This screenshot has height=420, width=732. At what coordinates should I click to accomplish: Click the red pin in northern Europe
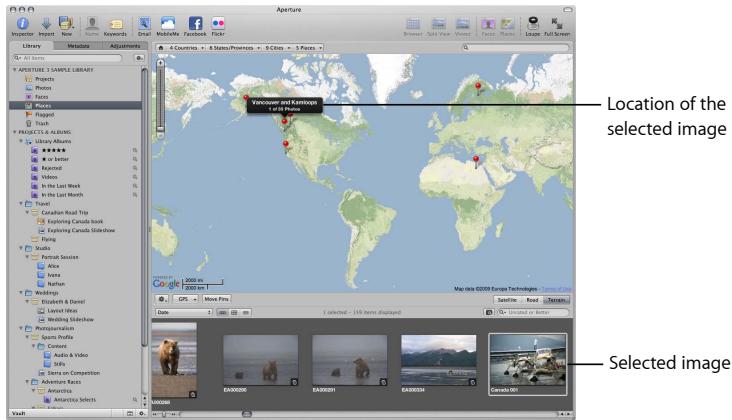[x=478, y=87]
